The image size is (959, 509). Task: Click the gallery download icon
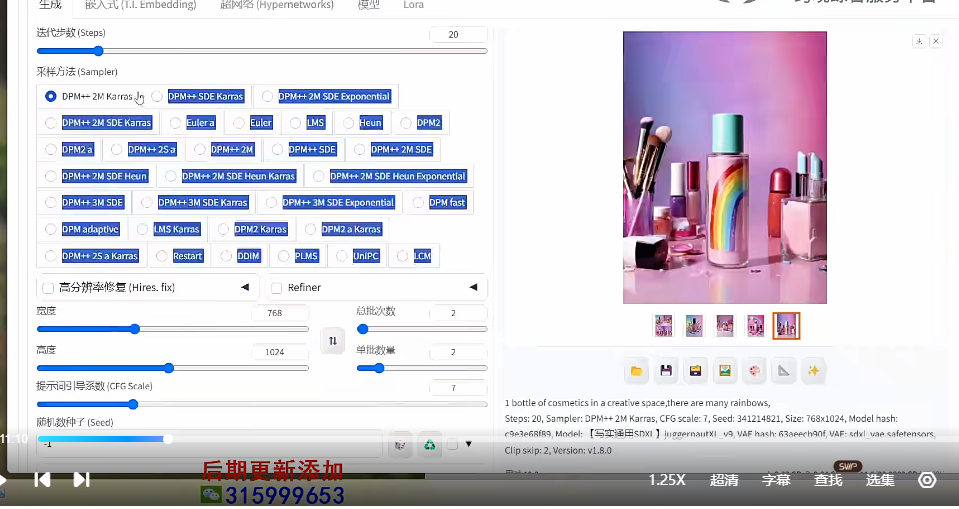coord(919,41)
